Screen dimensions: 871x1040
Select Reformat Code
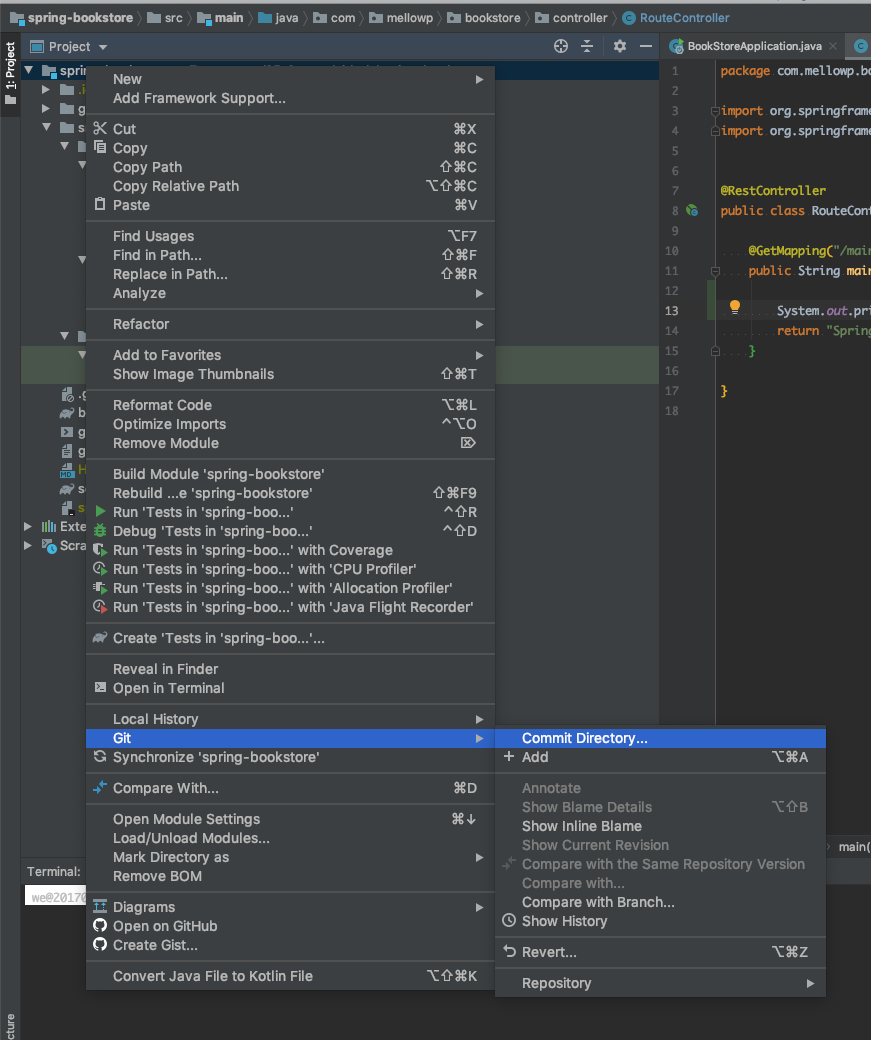pyautogui.click(x=163, y=405)
